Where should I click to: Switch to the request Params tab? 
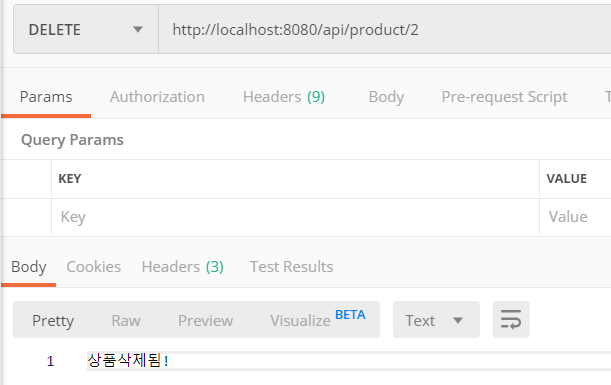pos(46,97)
